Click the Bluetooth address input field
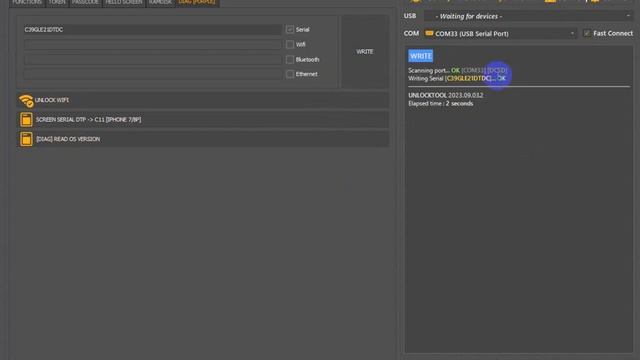Image resolution: width=640 pixels, height=360 pixels. [x=153, y=60]
